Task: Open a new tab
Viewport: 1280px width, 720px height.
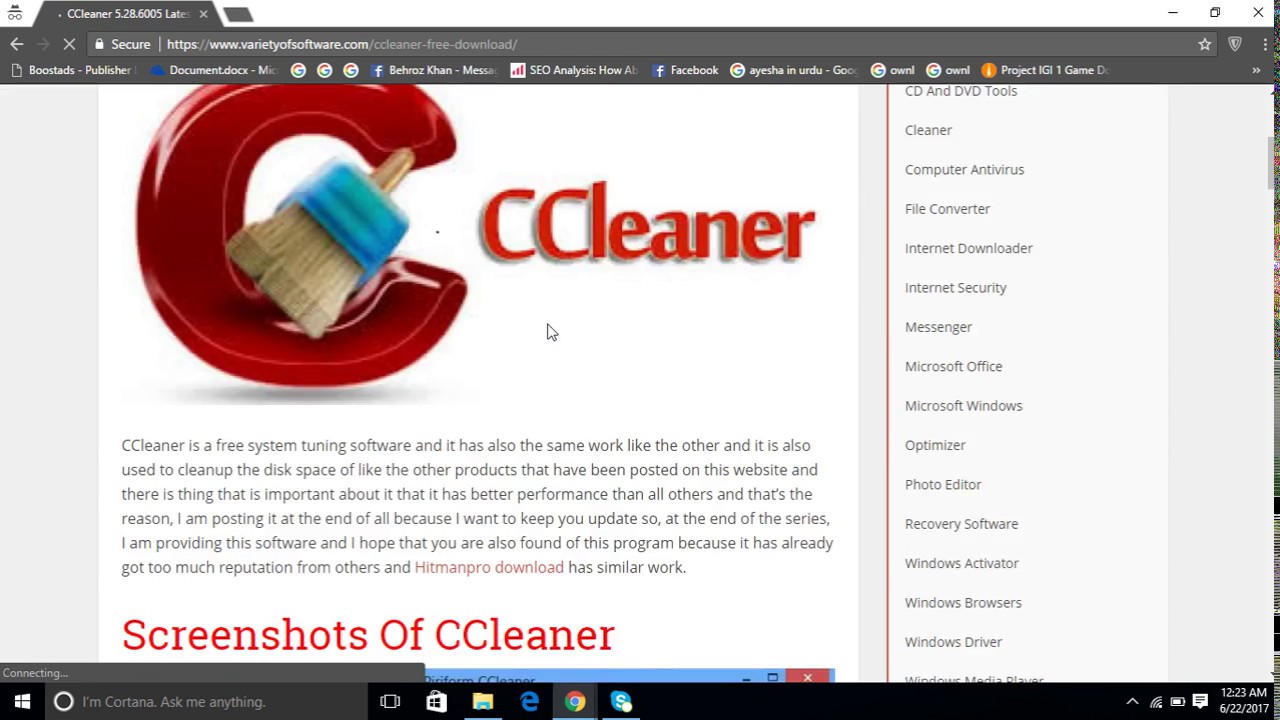Action: pos(238,14)
